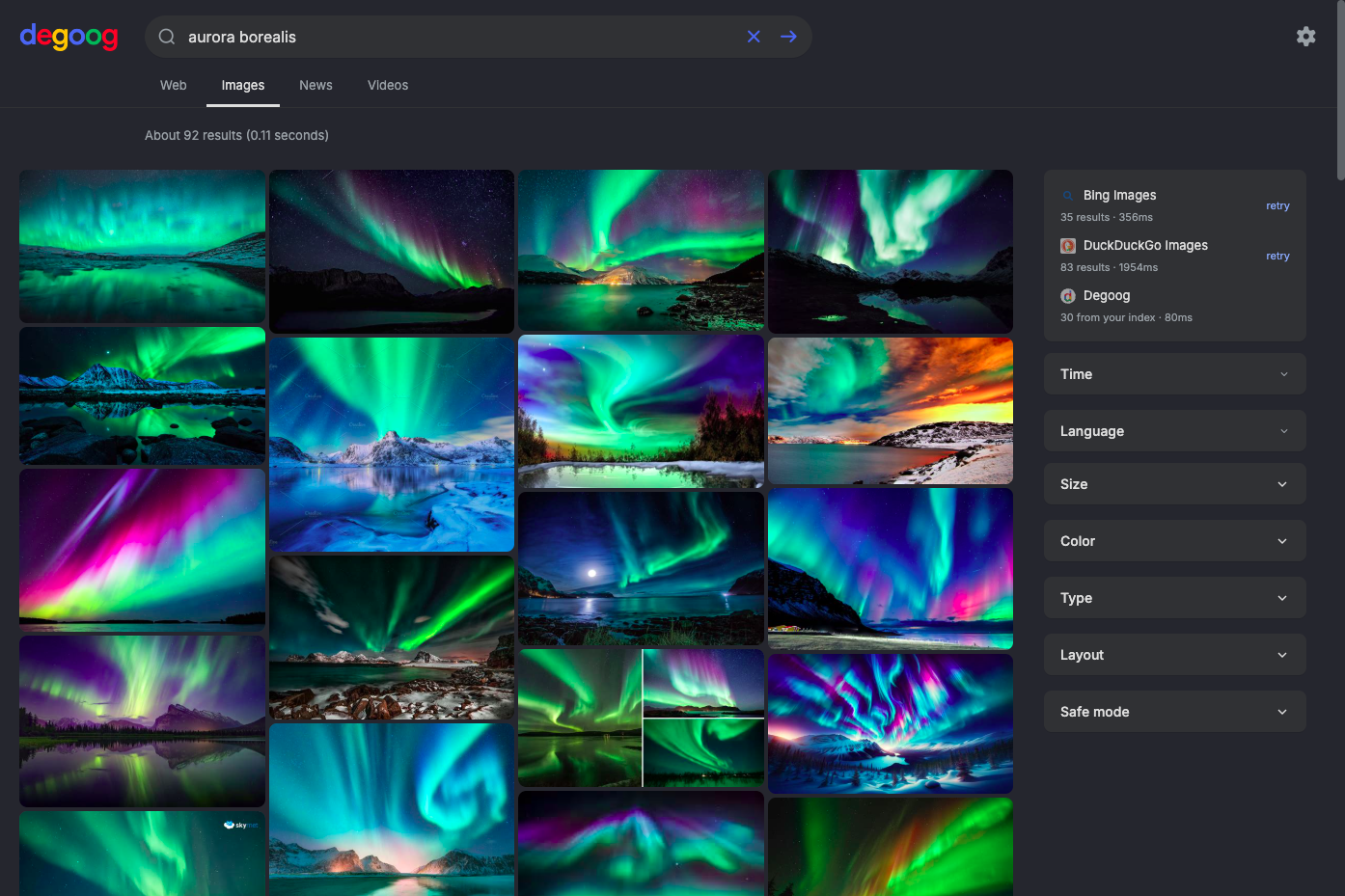Open the three-panel aurora collage thumbnail
This screenshot has height=896, width=1345.
641,719
